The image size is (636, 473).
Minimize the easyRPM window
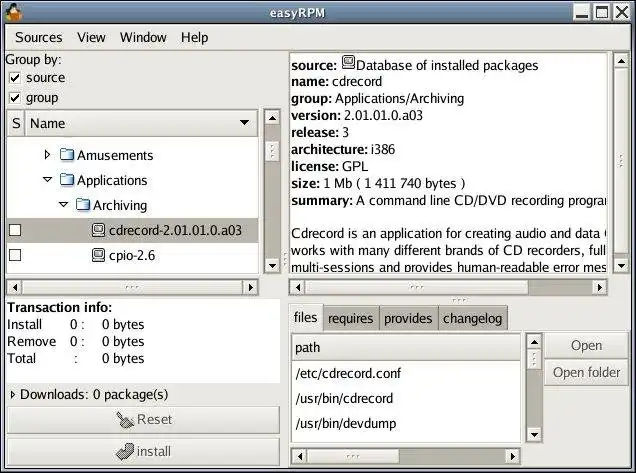tap(582, 12)
